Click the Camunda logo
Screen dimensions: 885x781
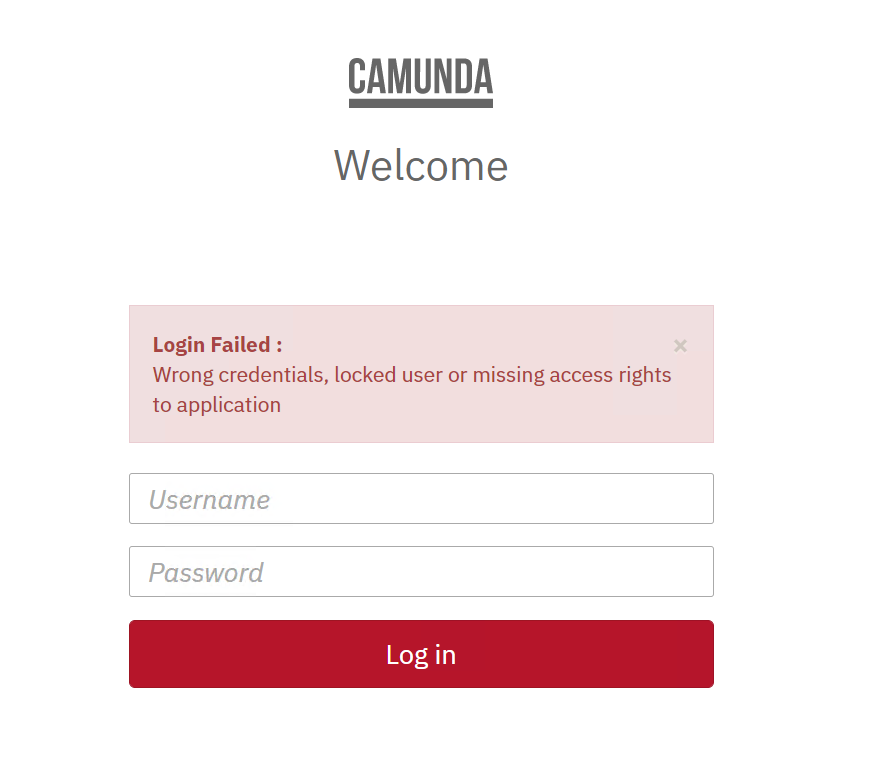(x=421, y=82)
